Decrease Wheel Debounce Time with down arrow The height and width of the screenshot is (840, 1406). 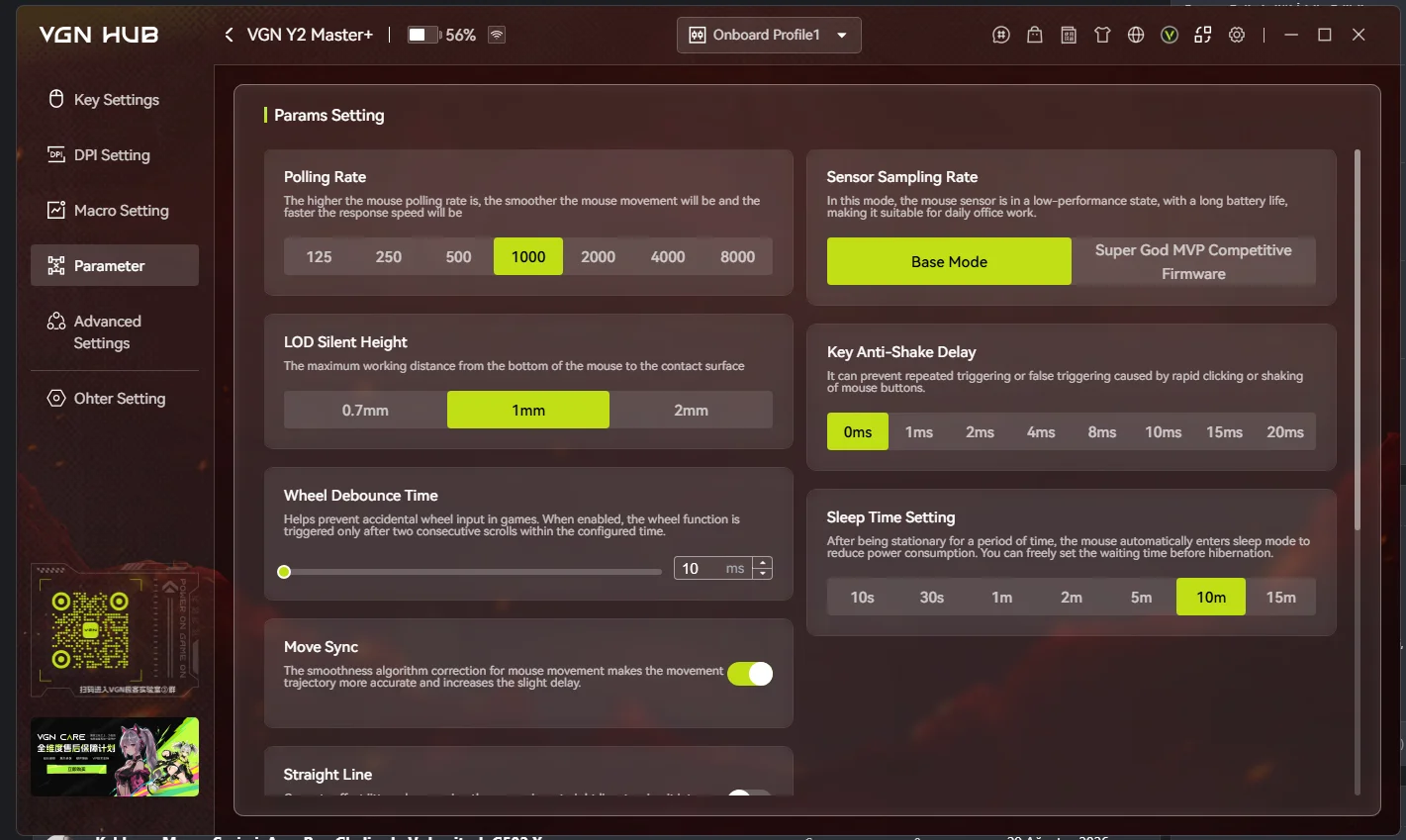click(x=762, y=574)
